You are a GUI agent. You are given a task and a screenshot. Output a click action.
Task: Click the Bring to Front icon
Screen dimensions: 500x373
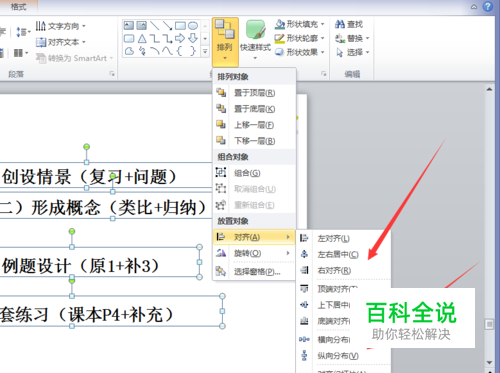point(221,92)
